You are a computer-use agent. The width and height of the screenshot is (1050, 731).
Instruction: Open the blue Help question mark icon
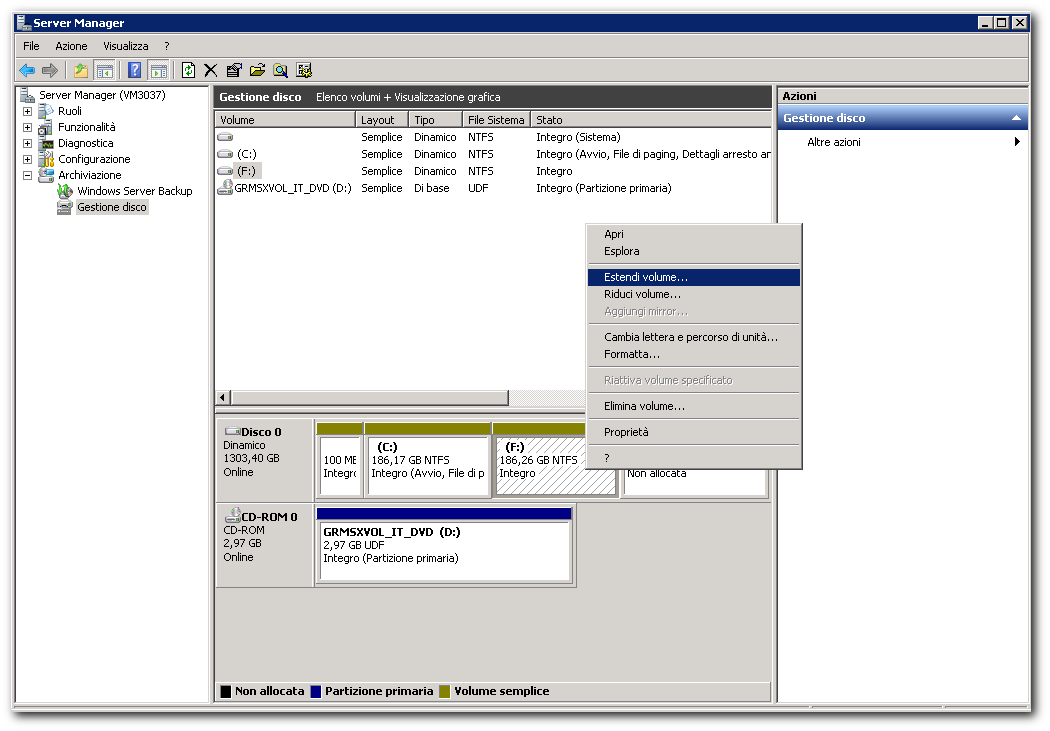coord(135,70)
